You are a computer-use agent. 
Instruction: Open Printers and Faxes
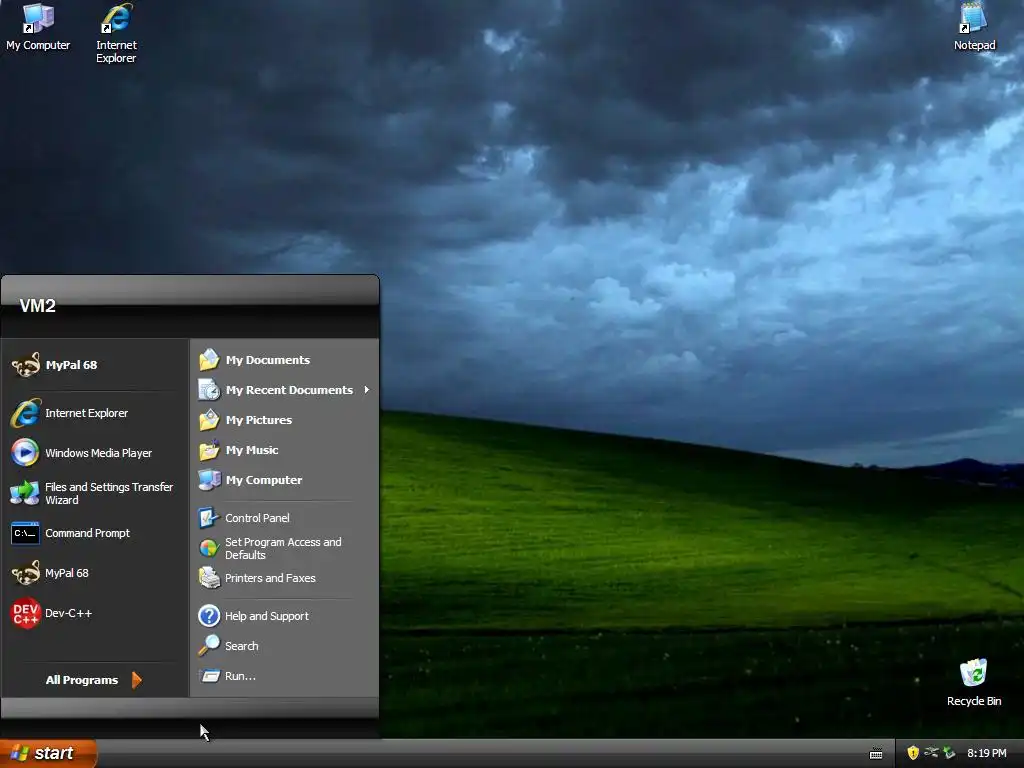[284, 578]
